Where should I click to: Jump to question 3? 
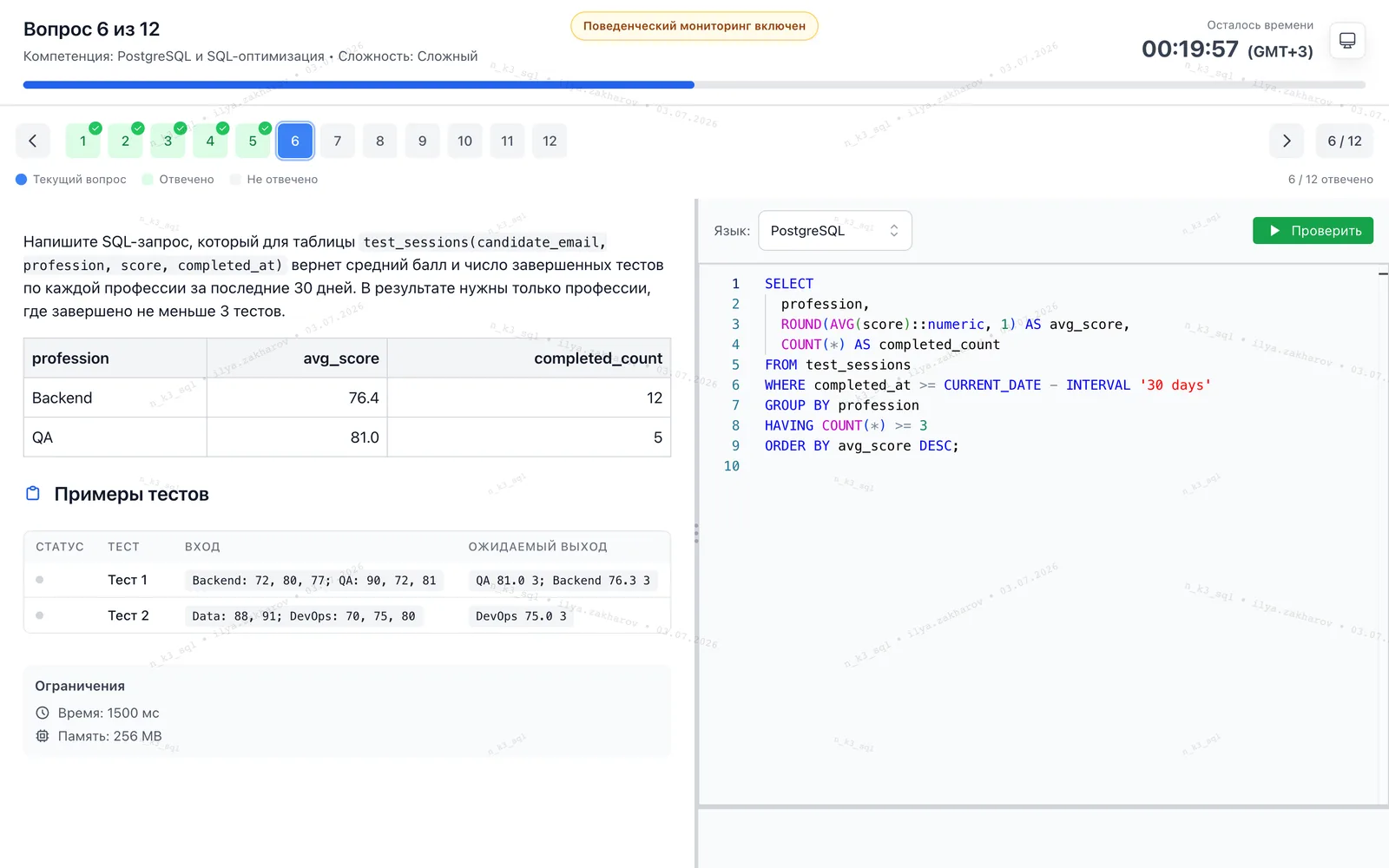168,141
